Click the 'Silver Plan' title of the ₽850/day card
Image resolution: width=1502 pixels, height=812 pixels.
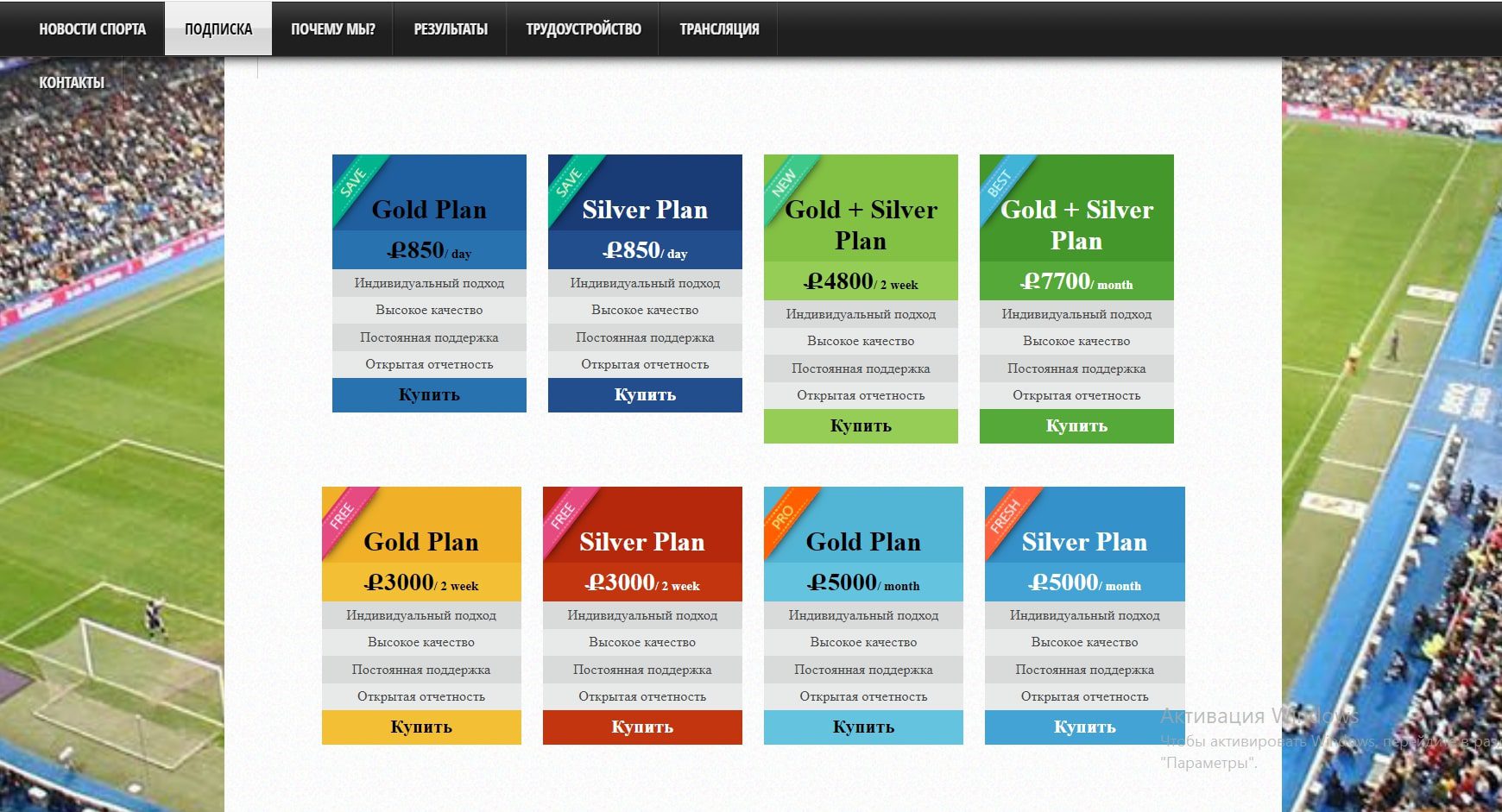pyautogui.click(x=645, y=210)
